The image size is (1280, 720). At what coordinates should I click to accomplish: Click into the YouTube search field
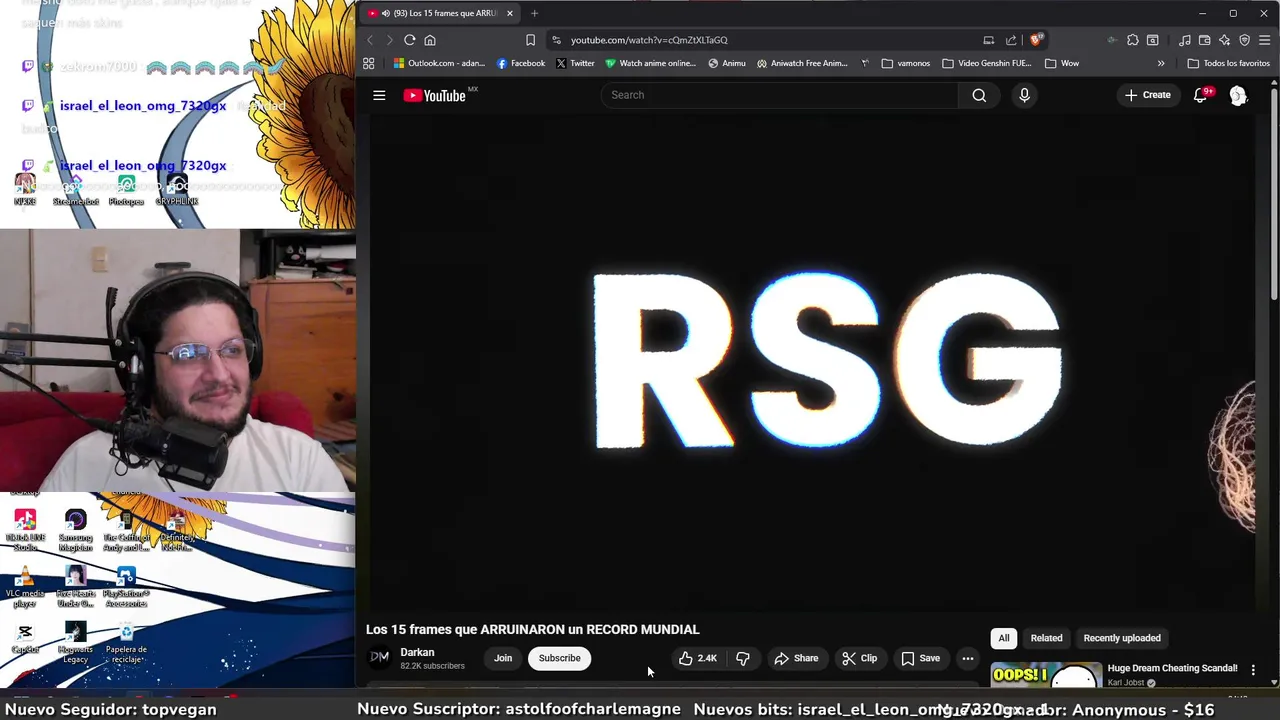click(x=780, y=95)
